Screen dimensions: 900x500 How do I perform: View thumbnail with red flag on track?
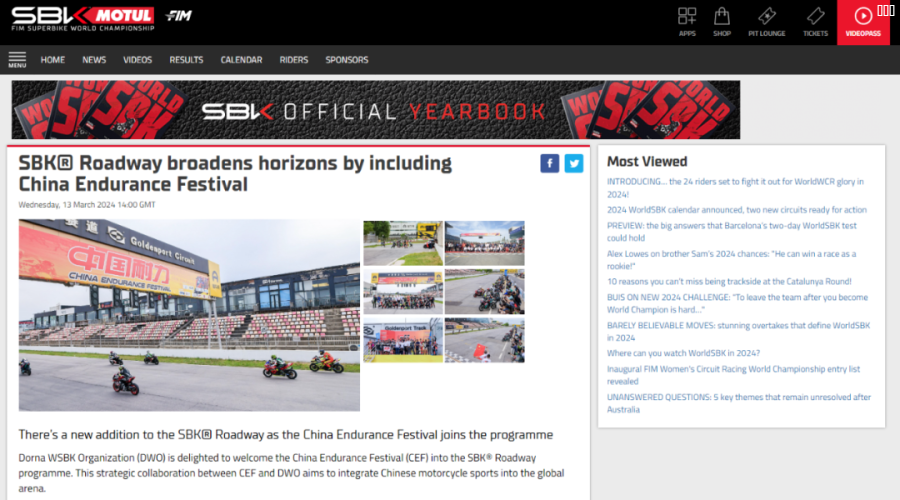[x=484, y=340]
